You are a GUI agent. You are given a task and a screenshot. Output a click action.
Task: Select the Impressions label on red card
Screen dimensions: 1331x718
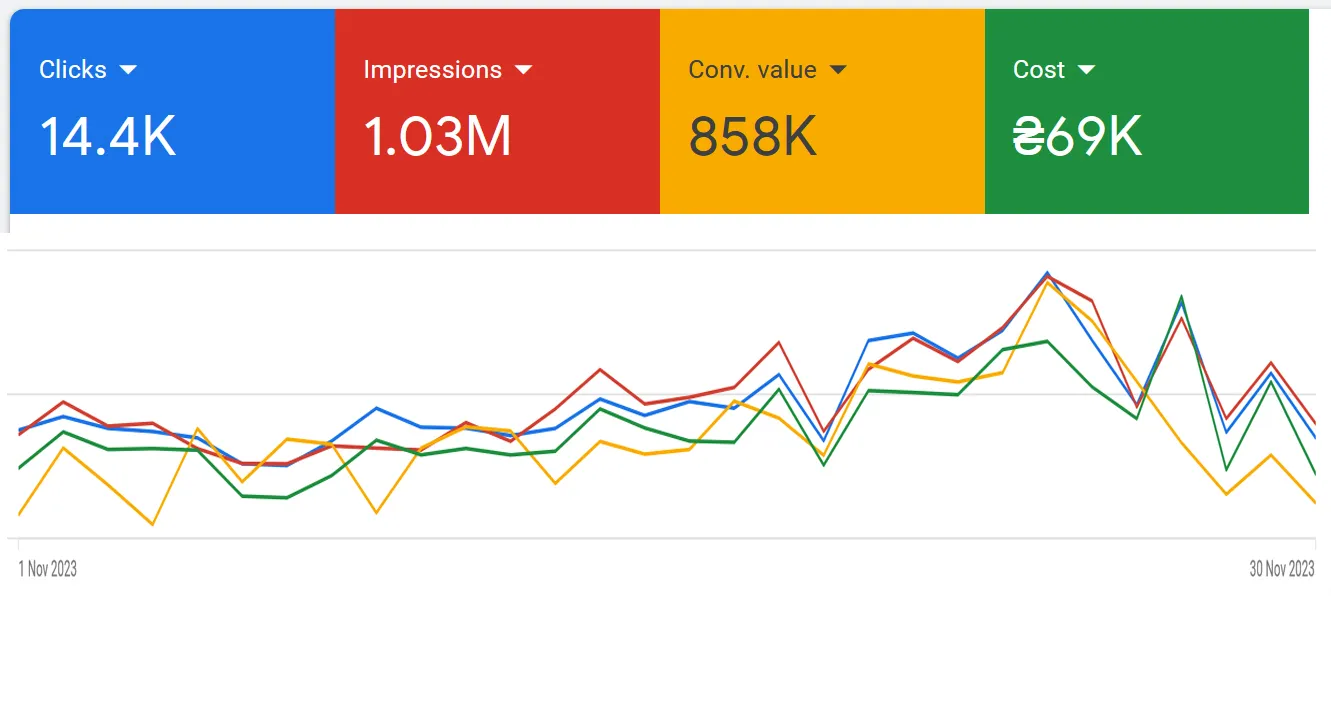tap(432, 70)
